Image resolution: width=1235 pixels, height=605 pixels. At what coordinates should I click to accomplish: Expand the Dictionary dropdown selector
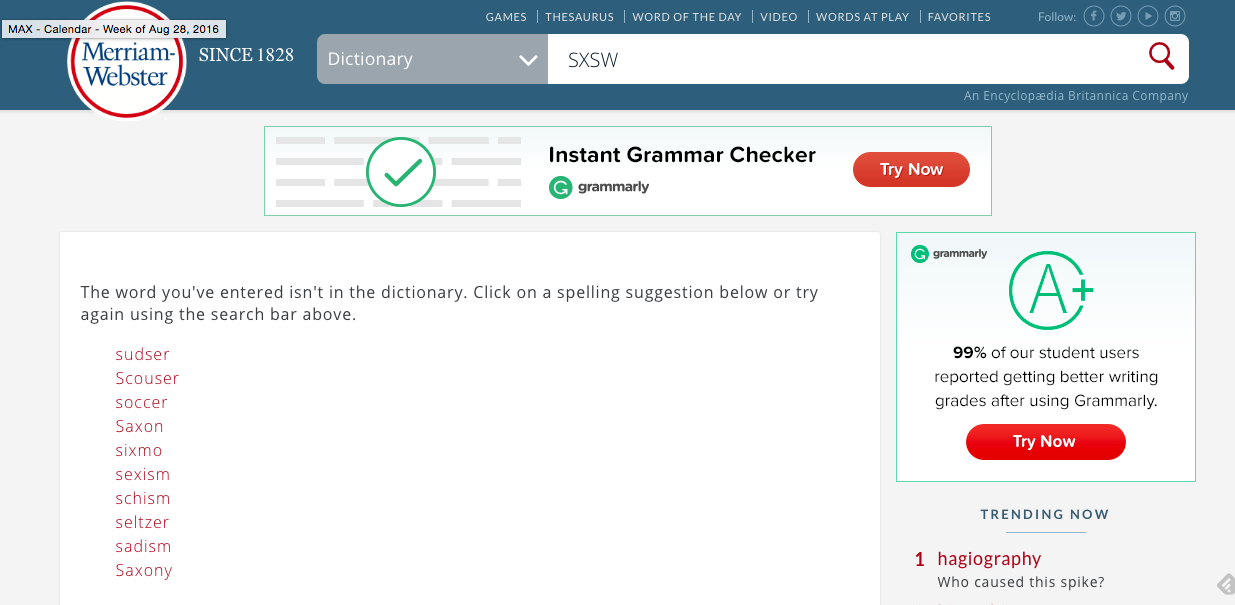tap(432, 59)
